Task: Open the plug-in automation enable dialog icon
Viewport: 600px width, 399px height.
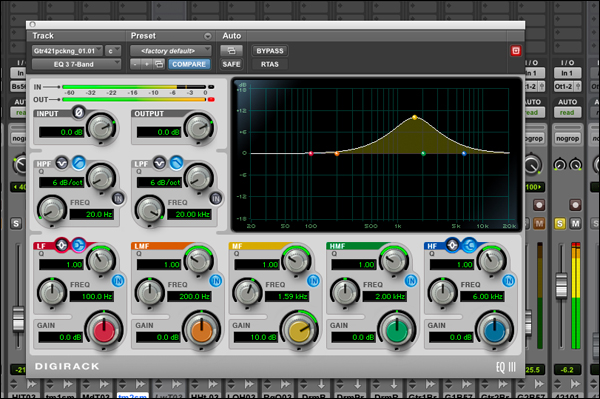Action: [x=231, y=51]
